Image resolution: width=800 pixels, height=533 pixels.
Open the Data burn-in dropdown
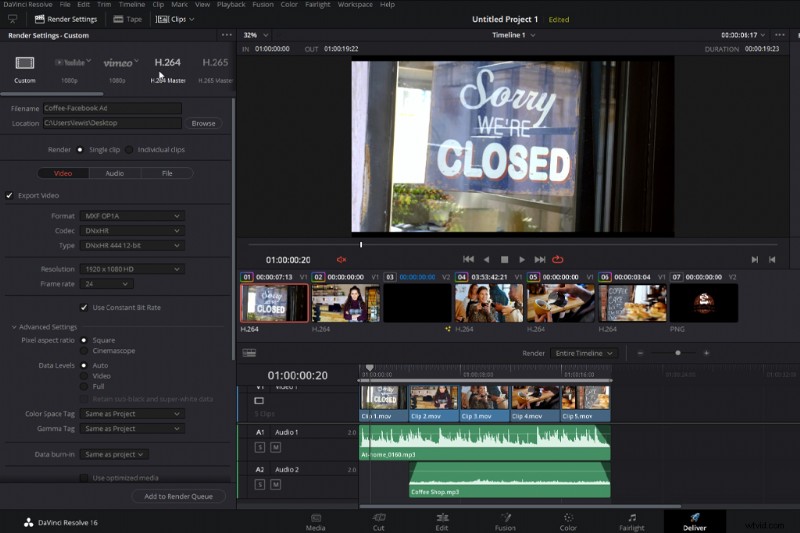tap(114, 454)
